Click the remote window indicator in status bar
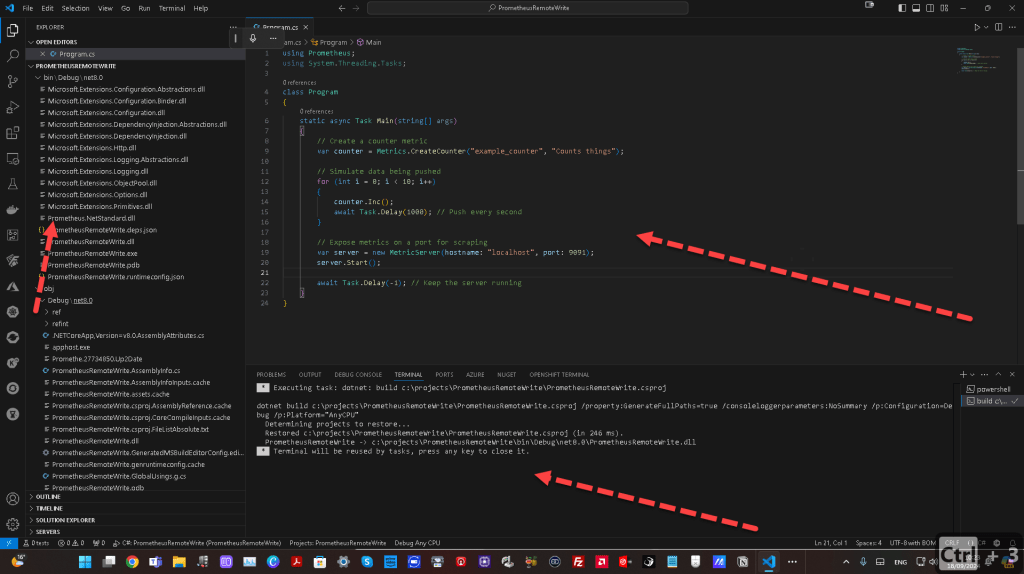 tap(8, 543)
